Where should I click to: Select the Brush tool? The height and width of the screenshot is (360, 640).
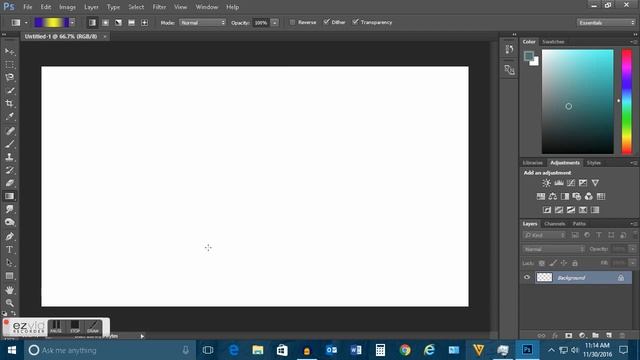pyautogui.click(x=9, y=144)
